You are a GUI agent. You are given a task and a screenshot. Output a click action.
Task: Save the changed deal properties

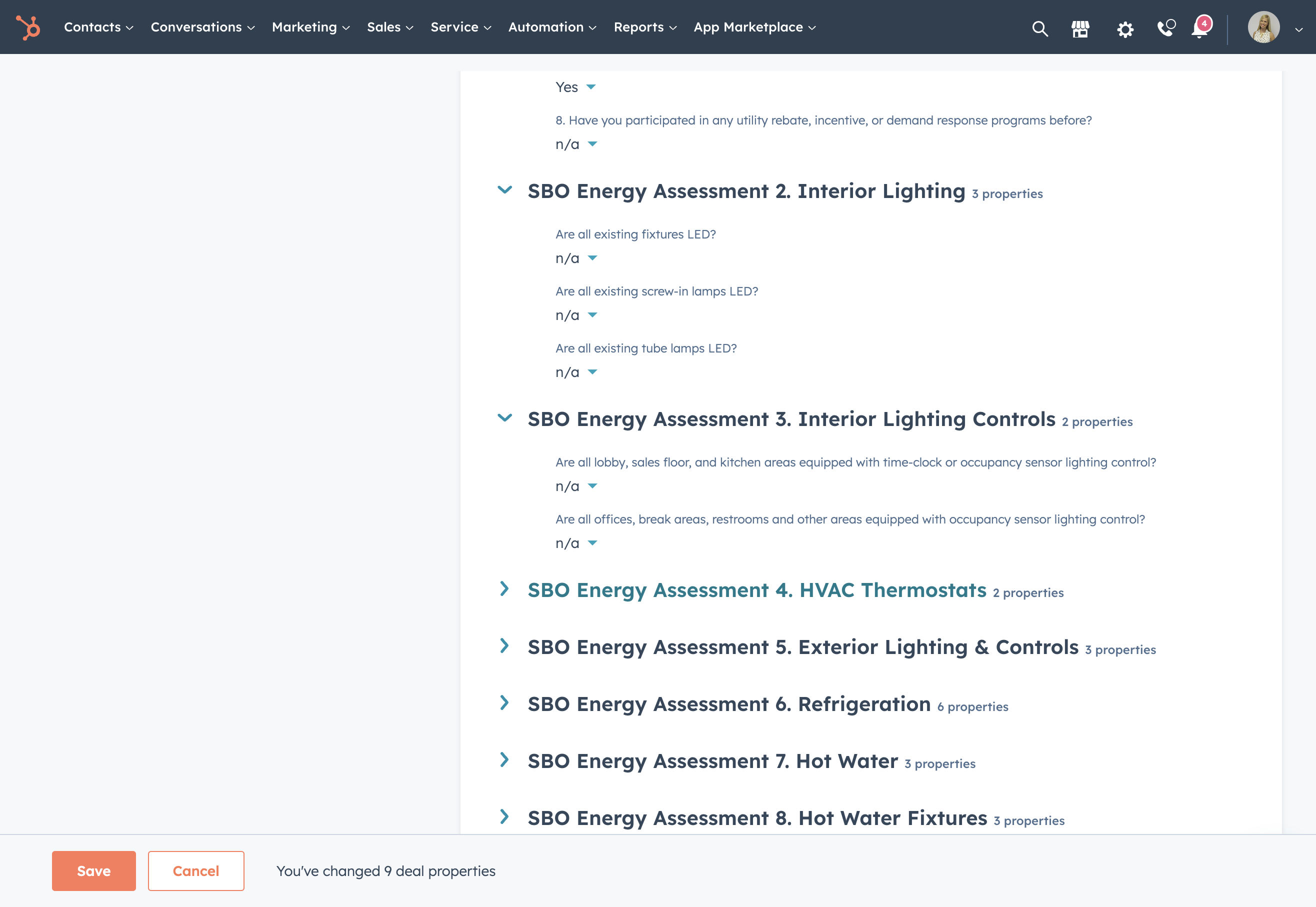coord(94,870)
